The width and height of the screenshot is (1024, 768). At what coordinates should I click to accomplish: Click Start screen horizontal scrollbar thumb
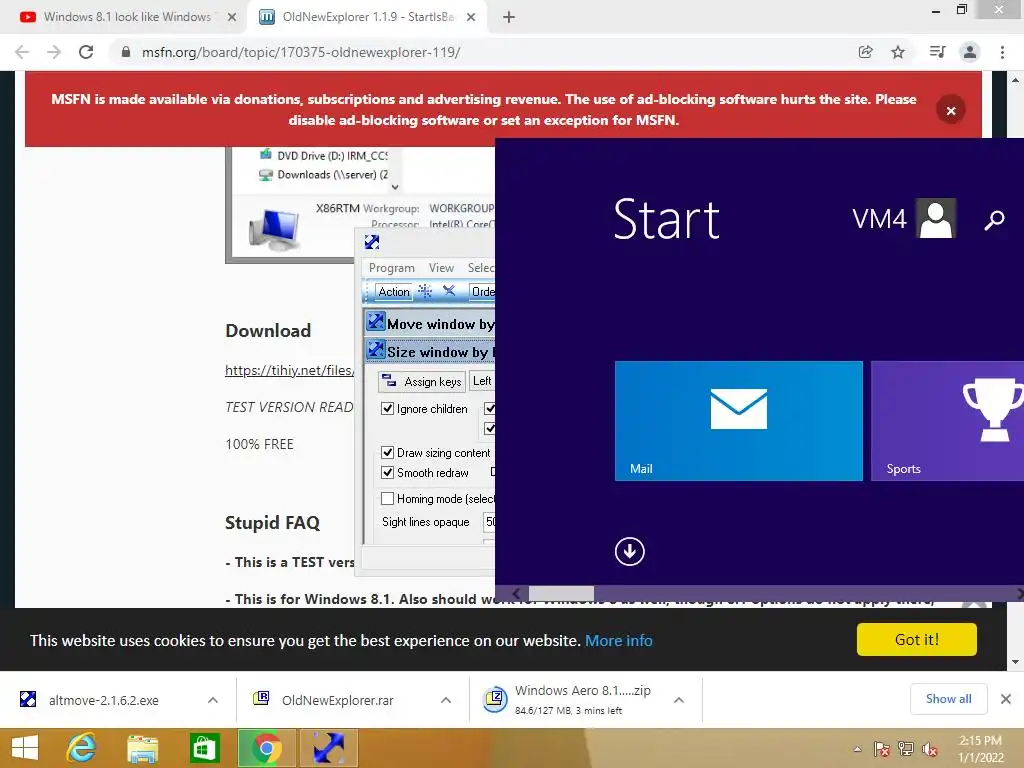[x=561, y=593]
